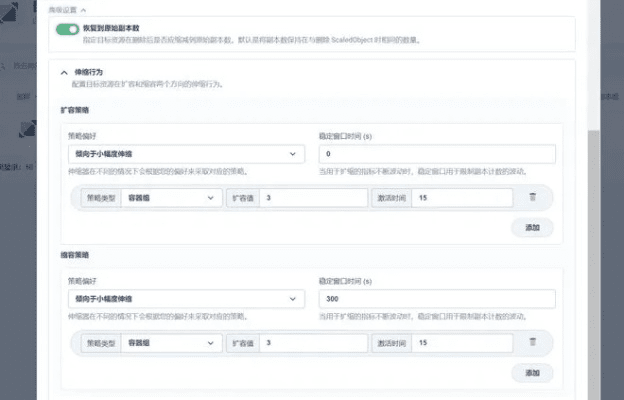Delete the 扩容策略 rule with trash icon
This screenshot has height=400, width=624.
(x=532, y=198)
